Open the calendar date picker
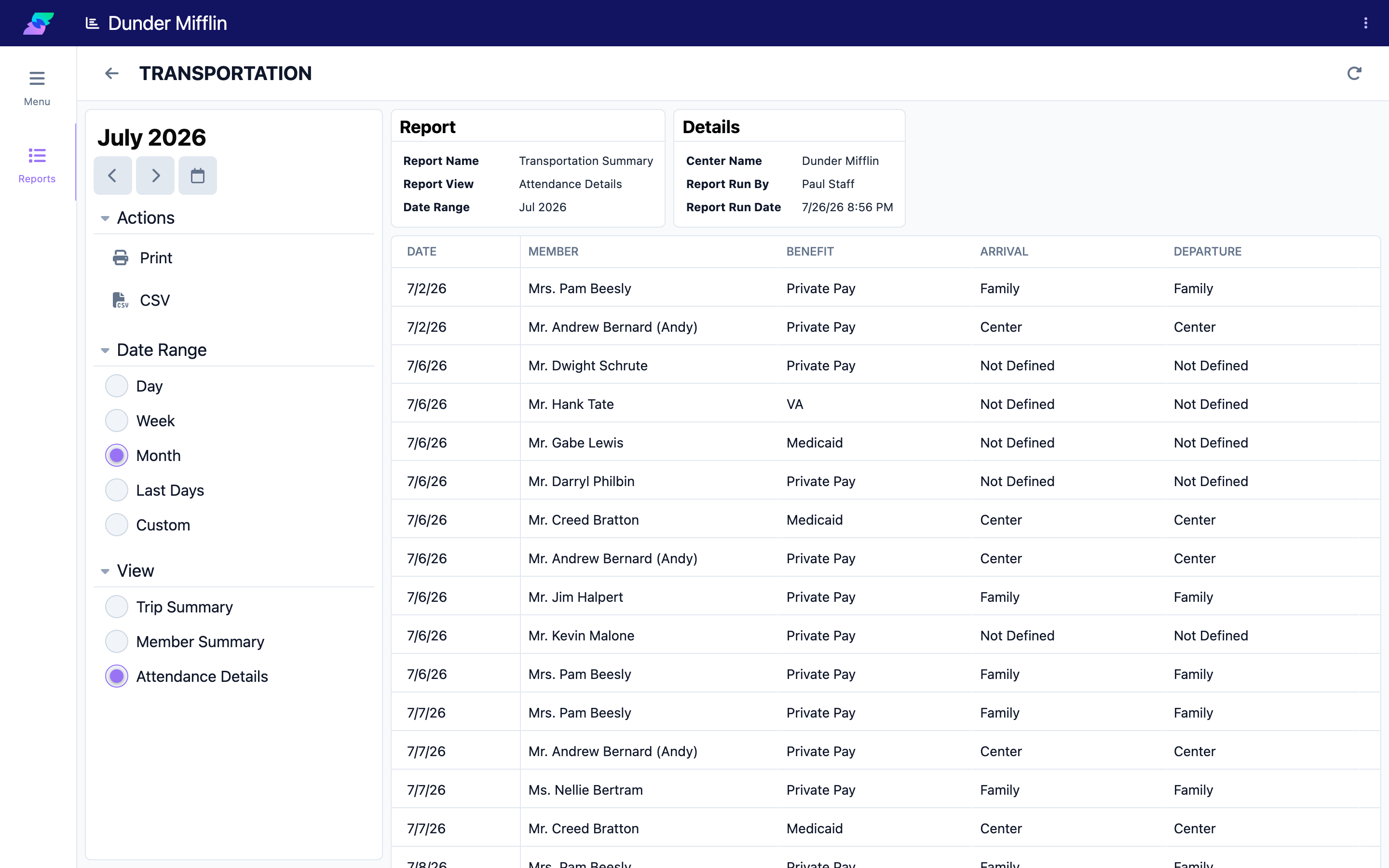Image resolution: width=1389 pixels, height=868 pixels. (197, 176)
